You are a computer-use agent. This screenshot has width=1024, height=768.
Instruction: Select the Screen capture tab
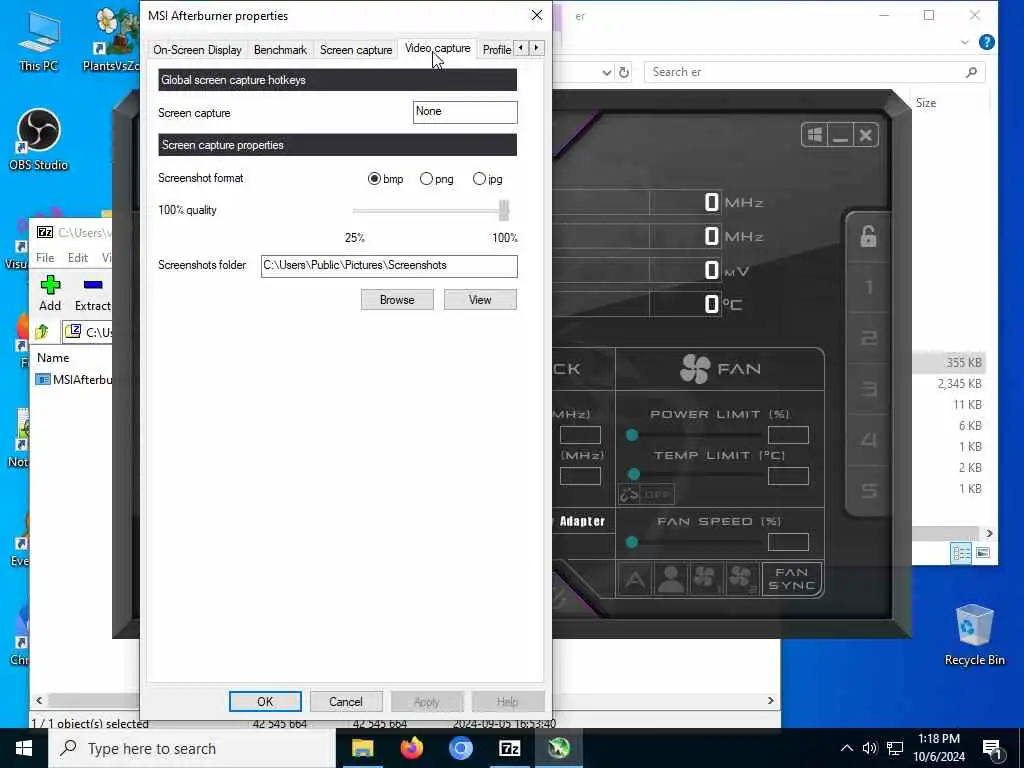point(356,50)
